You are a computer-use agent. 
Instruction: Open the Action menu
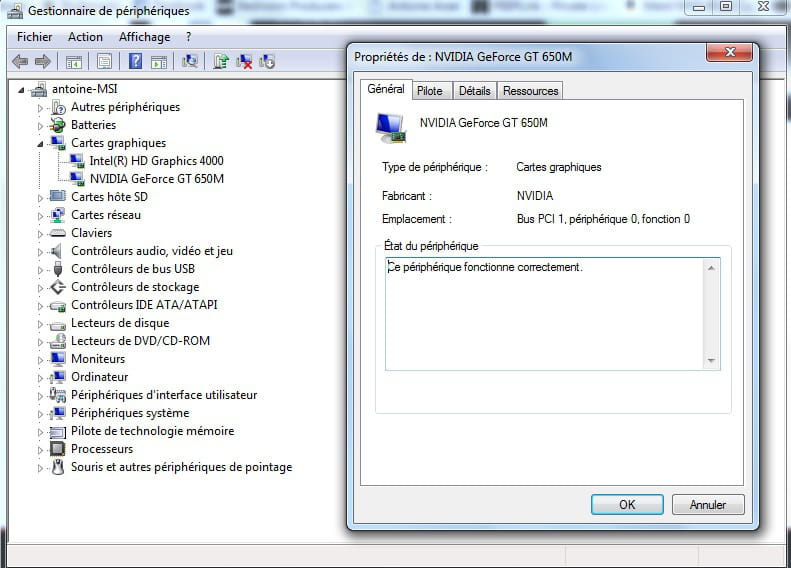85,37
